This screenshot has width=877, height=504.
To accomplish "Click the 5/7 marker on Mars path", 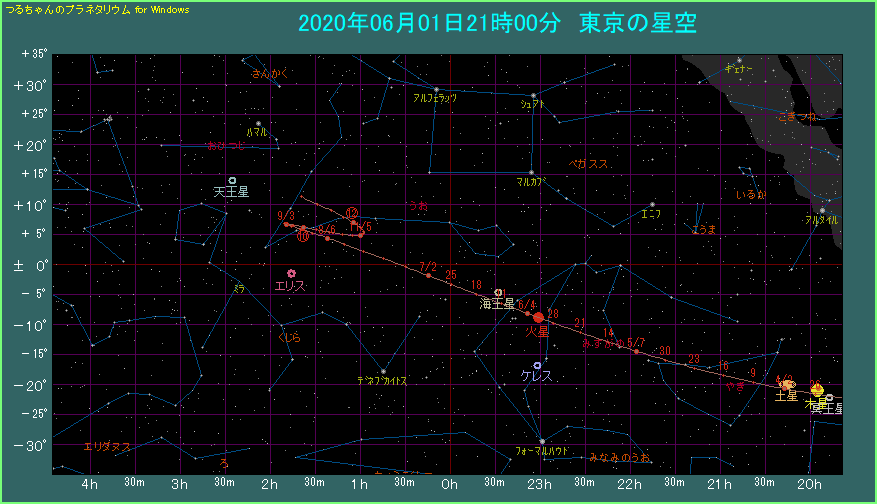I will (636, 351).
